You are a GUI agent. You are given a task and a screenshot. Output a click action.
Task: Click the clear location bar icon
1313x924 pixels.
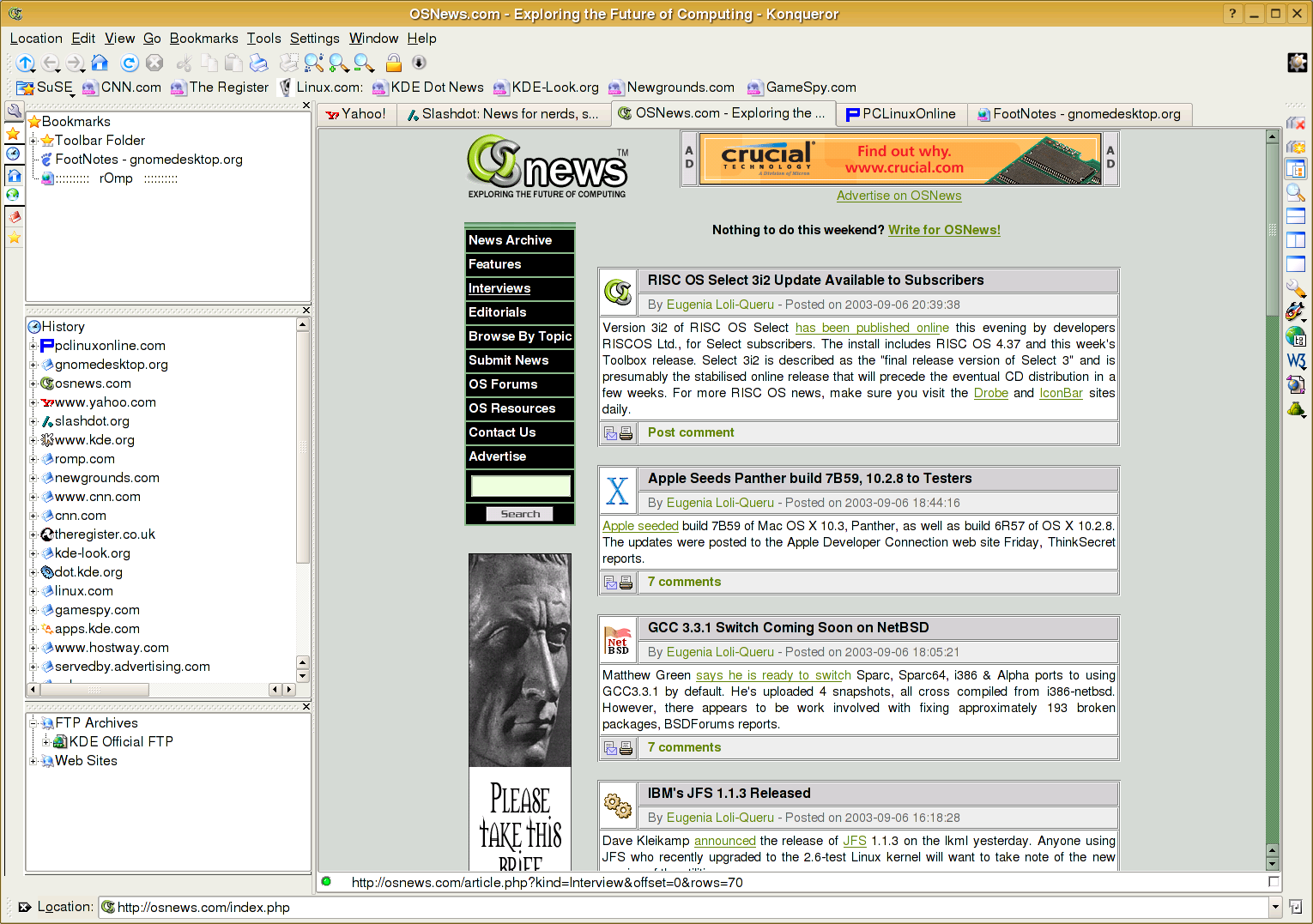[25, 907]
